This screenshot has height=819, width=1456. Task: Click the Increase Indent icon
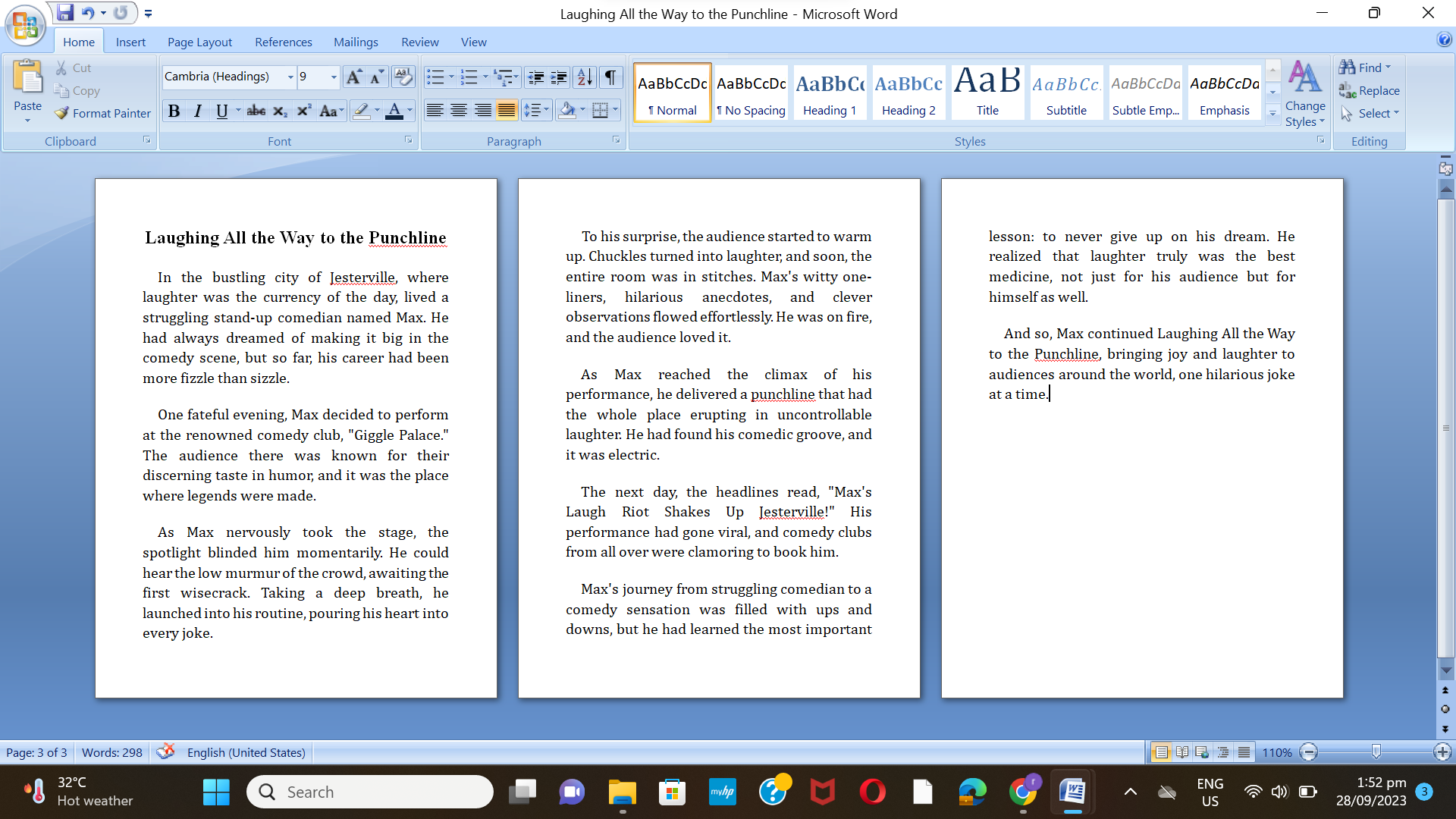(x=559, y=77)
